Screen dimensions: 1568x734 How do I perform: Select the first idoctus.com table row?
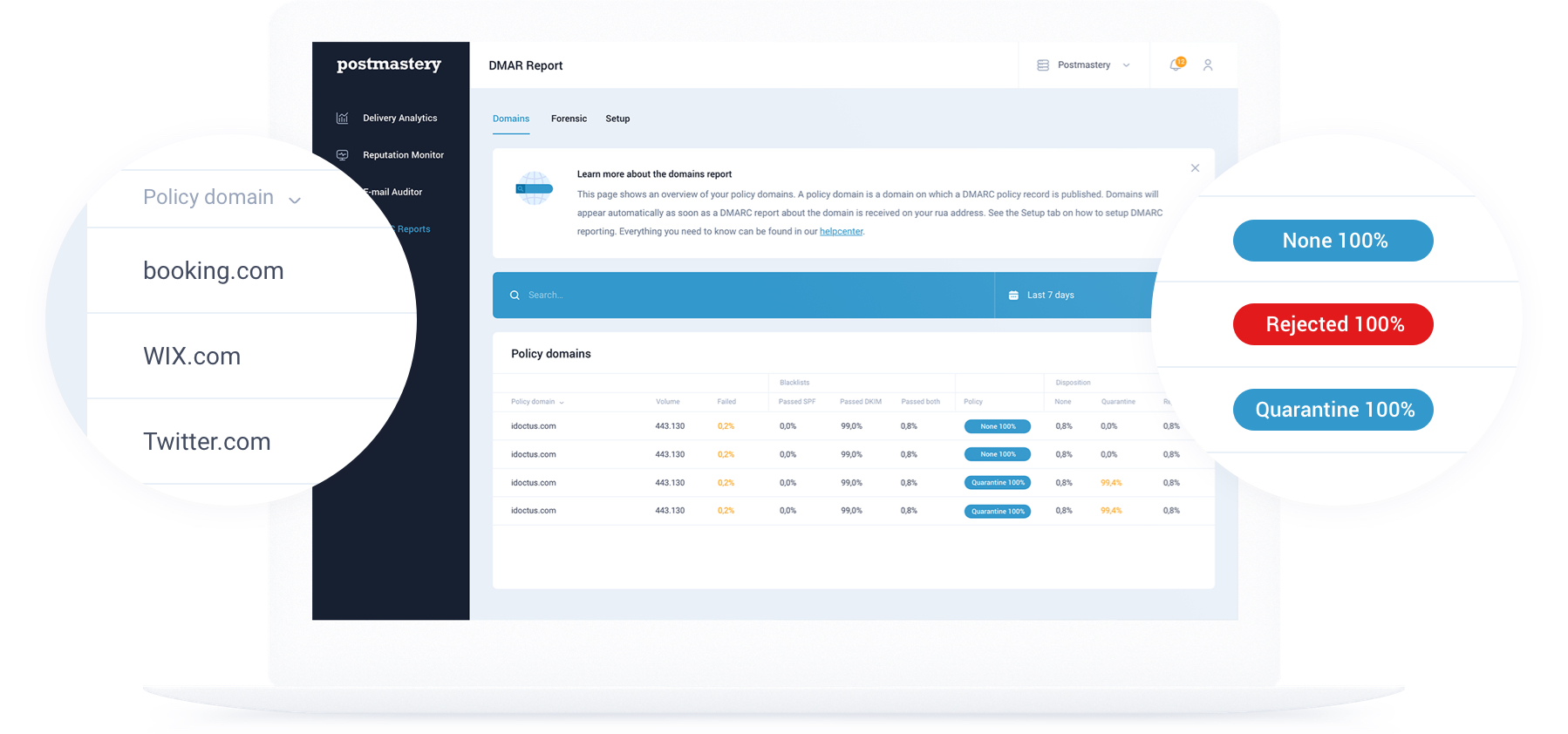pos(534,426)
